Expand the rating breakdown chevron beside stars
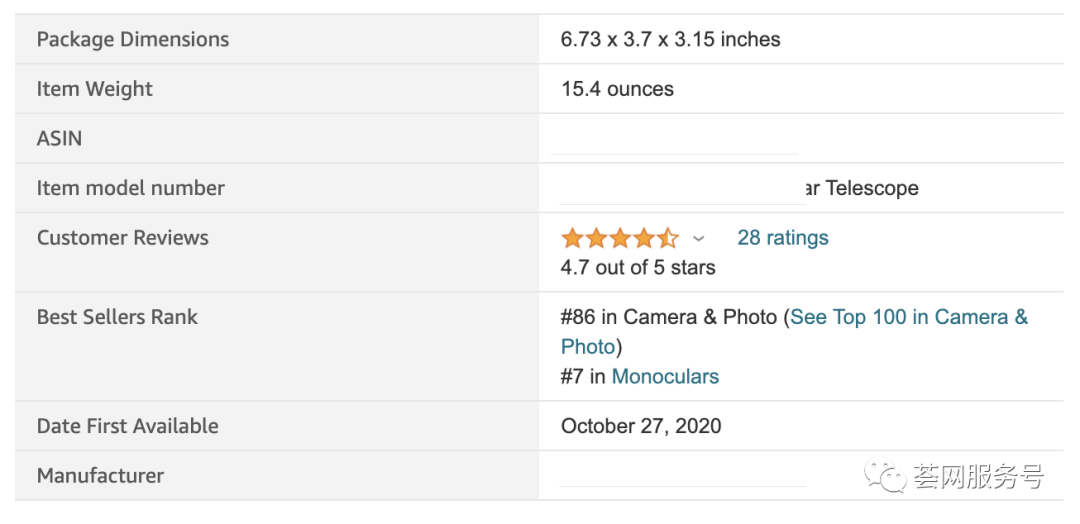The height and width of the screenshot is (524, 1080). 698,239
